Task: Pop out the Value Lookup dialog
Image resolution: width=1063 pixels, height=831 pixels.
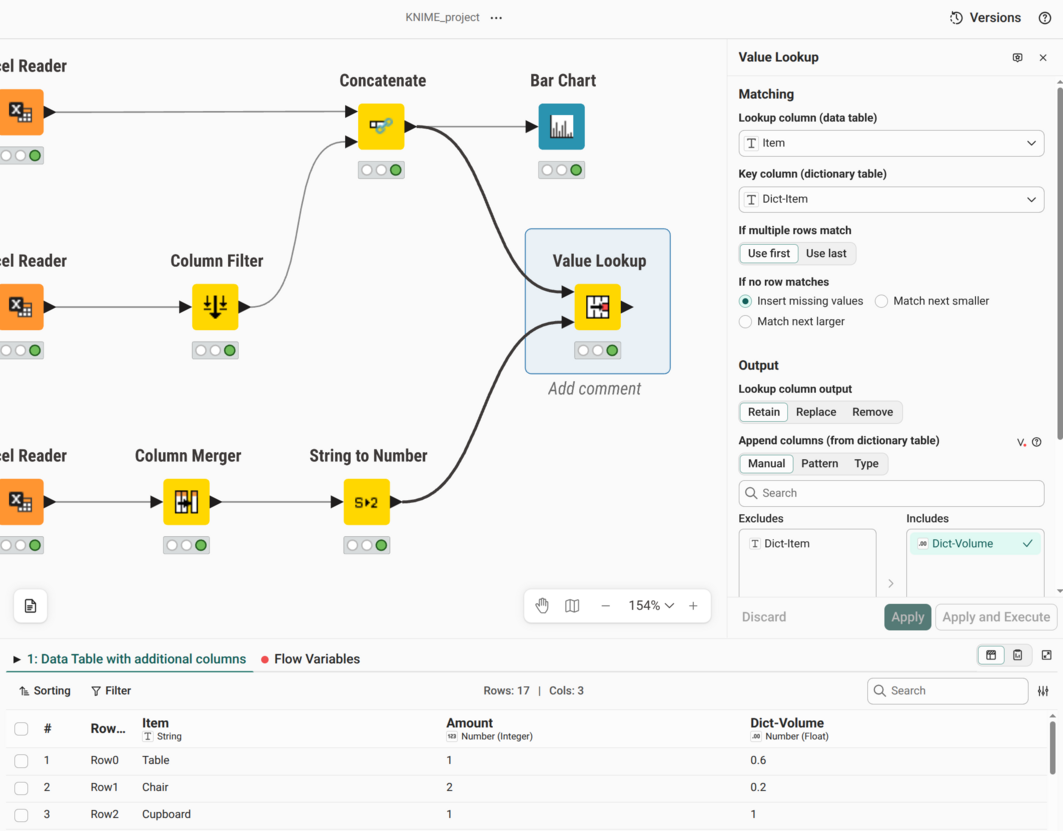Action: [1018, 58]
